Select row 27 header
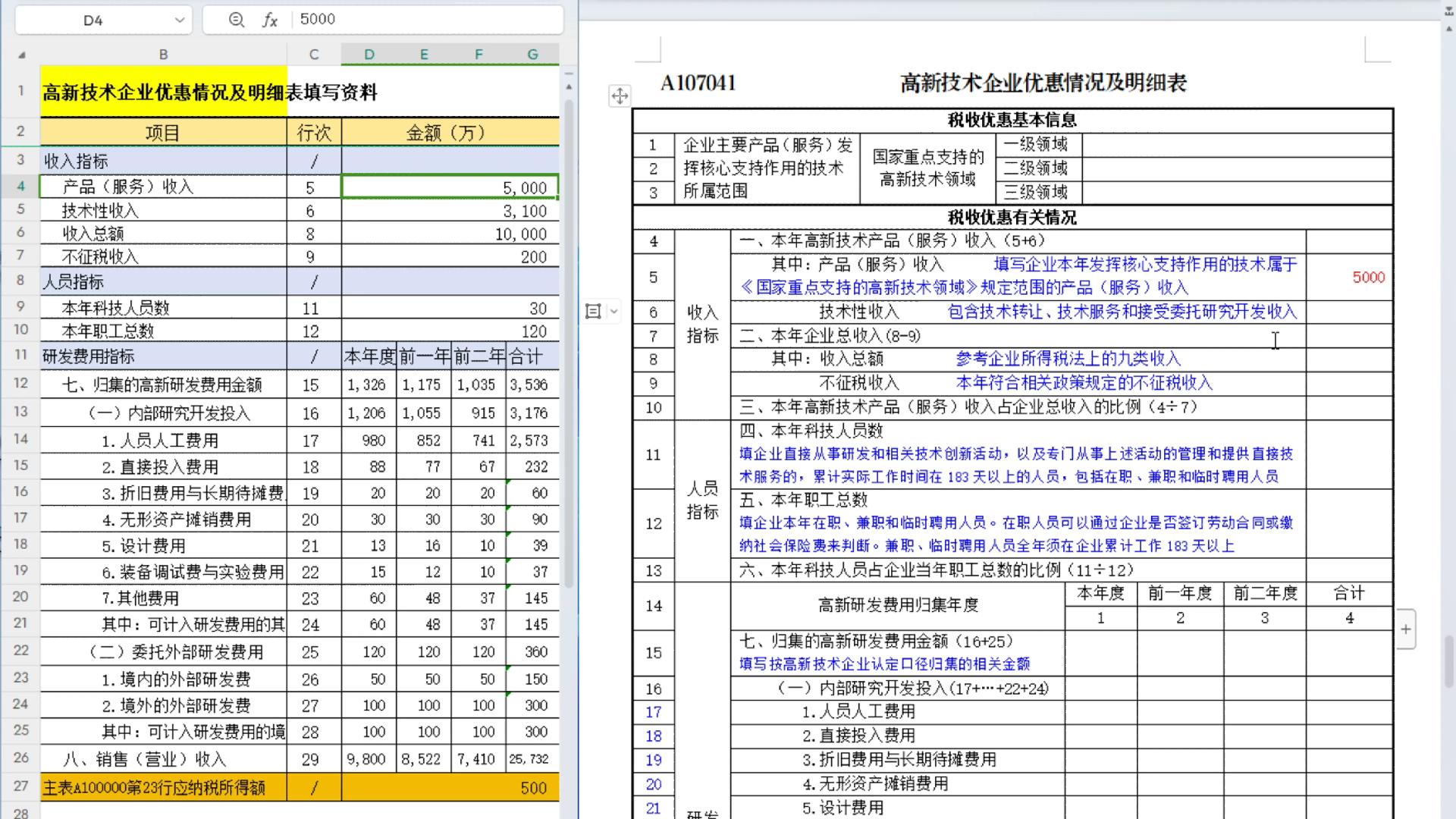 coord(20,786)
